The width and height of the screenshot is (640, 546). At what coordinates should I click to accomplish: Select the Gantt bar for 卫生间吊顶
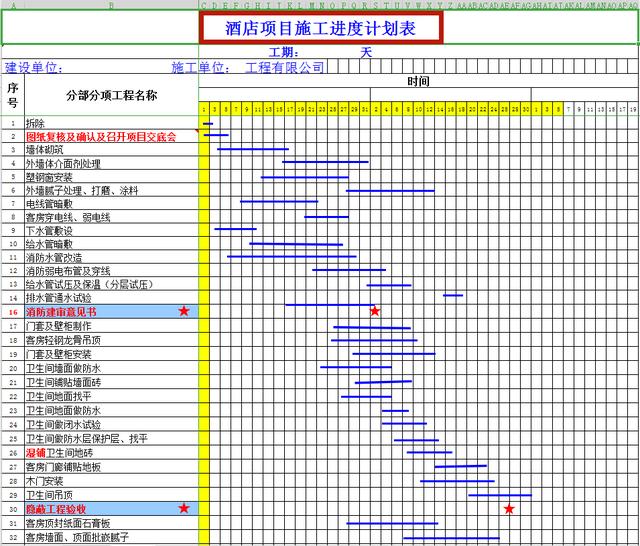(x=500, y=495)
